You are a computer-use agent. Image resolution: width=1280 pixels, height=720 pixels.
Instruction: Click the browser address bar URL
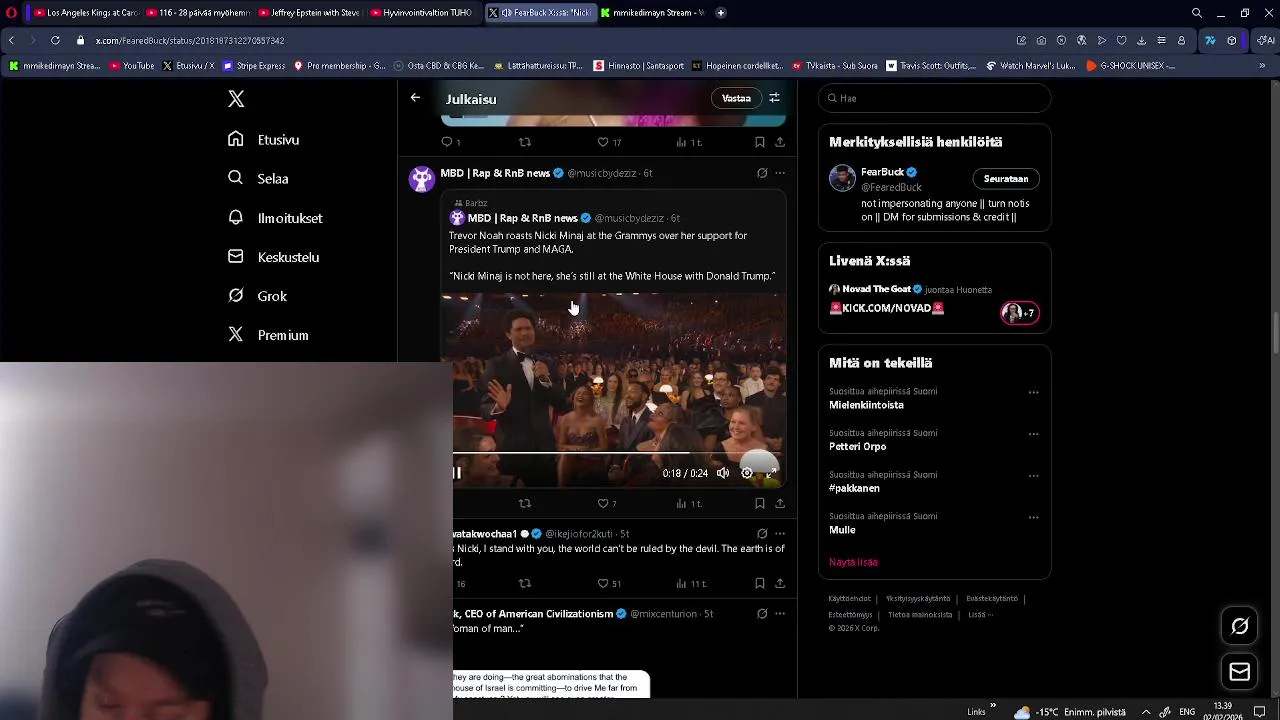point(190,40)
